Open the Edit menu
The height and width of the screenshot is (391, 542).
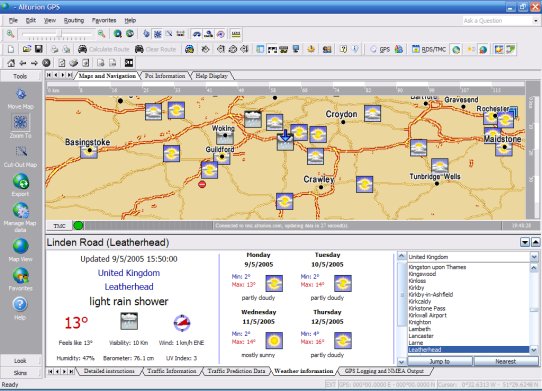tap(31, 20)
